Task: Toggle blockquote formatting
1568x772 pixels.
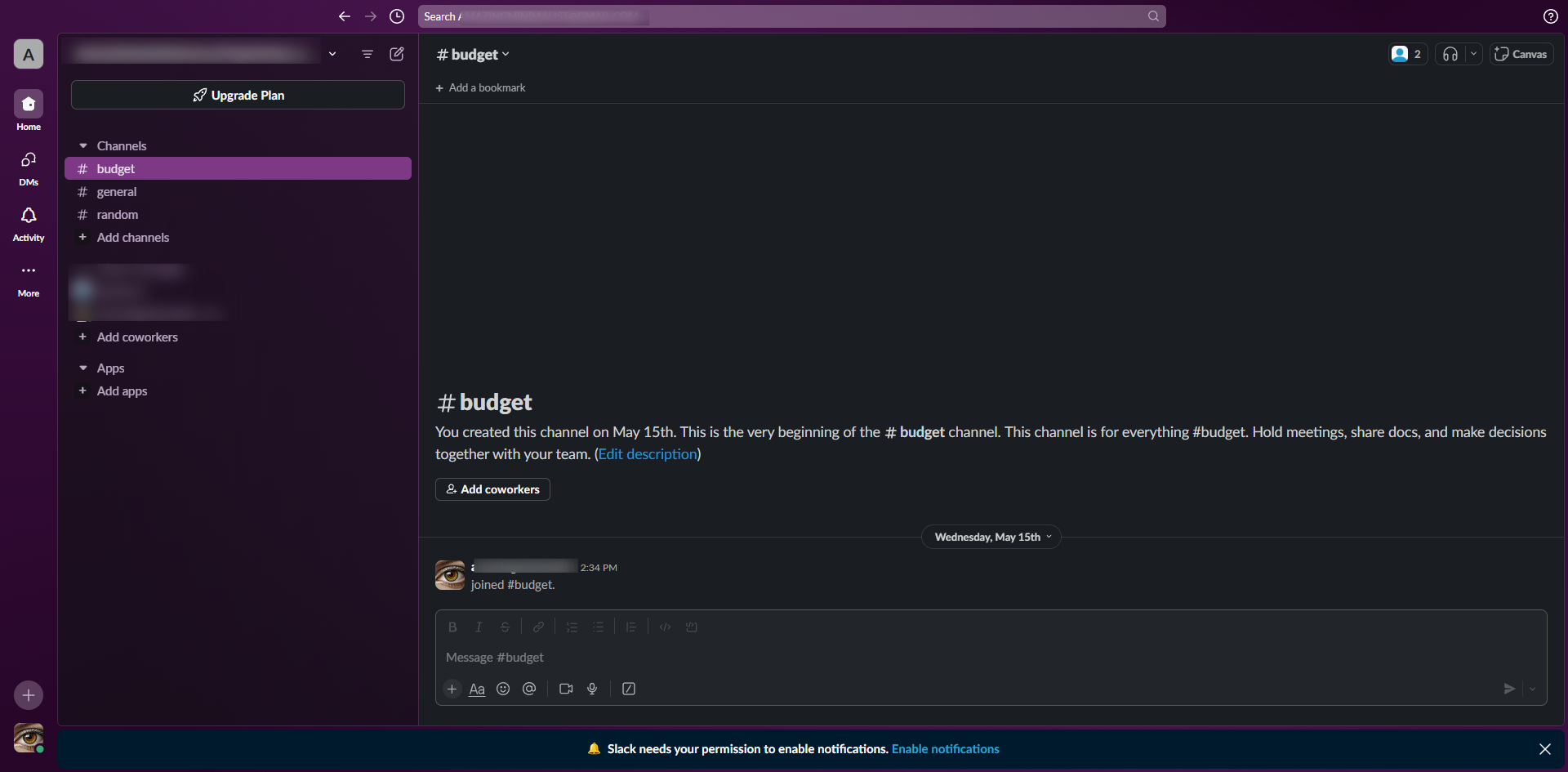Action: pyautogui.click(x=631, y=627)
